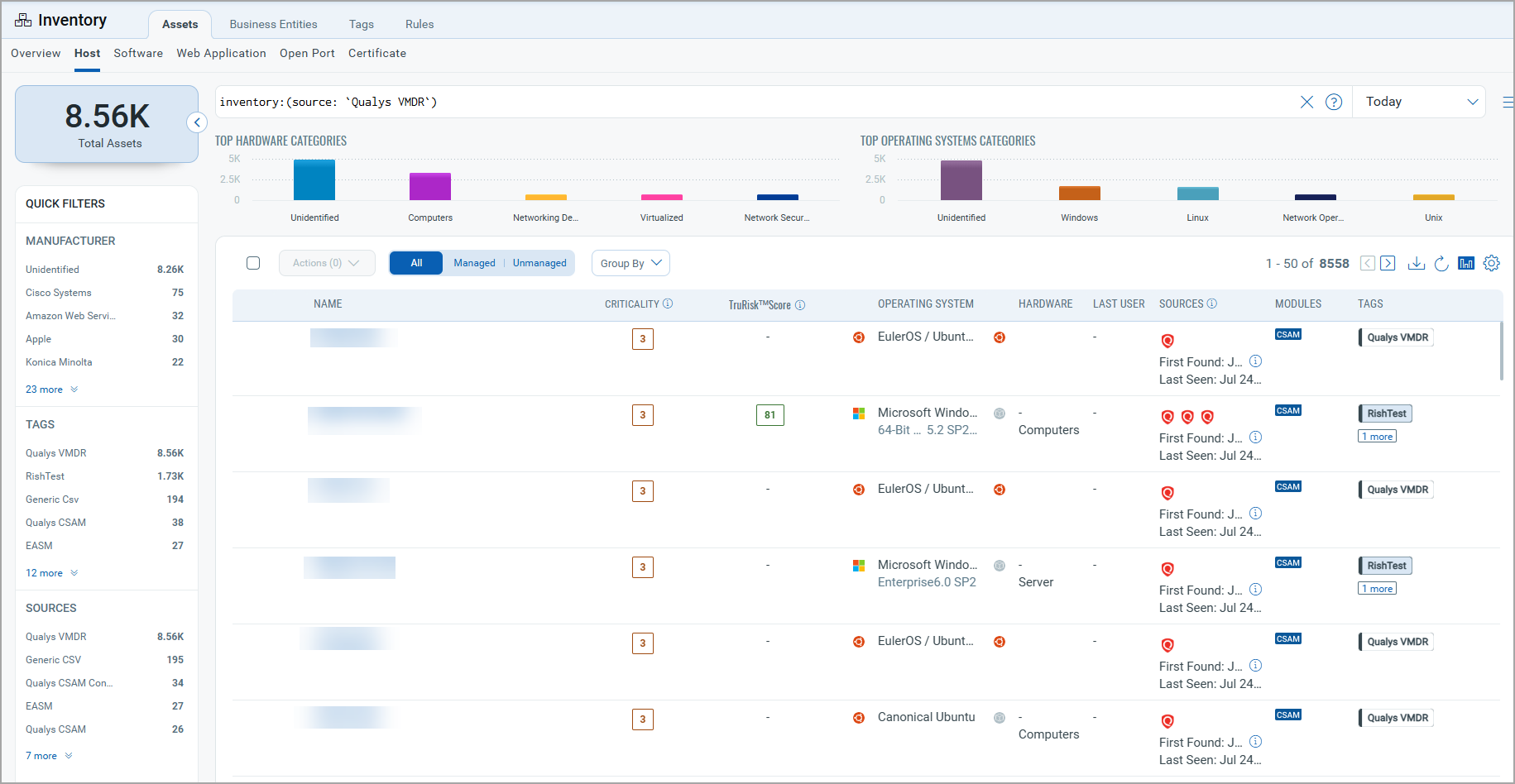
Task: Open hamburger menu beside date selector
Action: [1508, 103]
